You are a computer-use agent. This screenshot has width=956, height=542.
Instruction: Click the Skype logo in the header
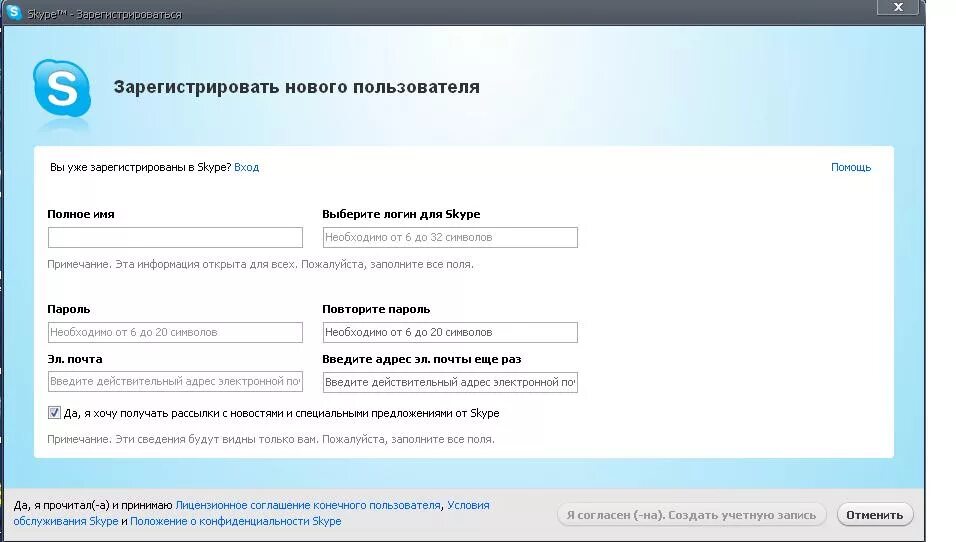tap(62, 88)
